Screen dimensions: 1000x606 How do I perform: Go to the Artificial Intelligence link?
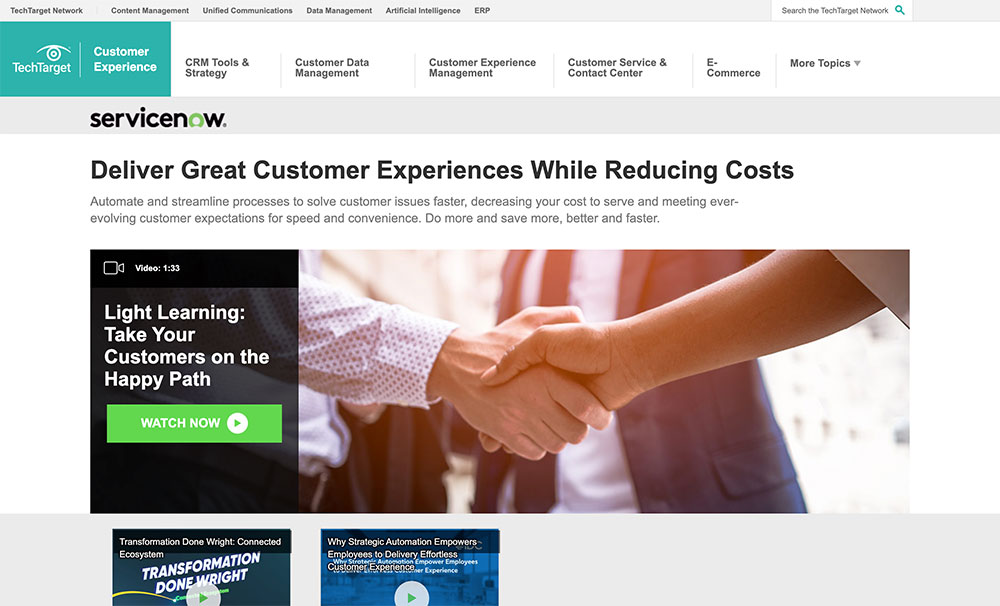tap(423, 10)
